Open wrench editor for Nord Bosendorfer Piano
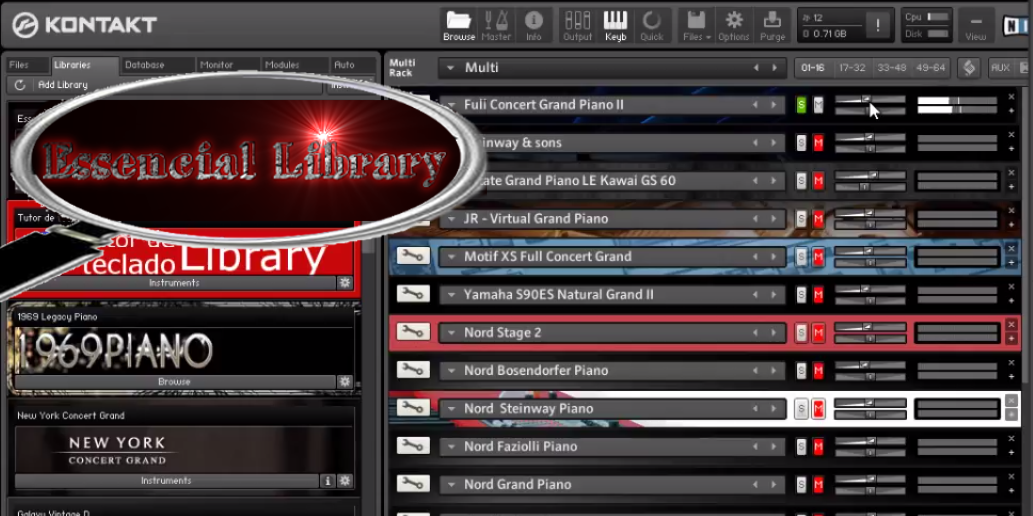 tap(413, 370)
